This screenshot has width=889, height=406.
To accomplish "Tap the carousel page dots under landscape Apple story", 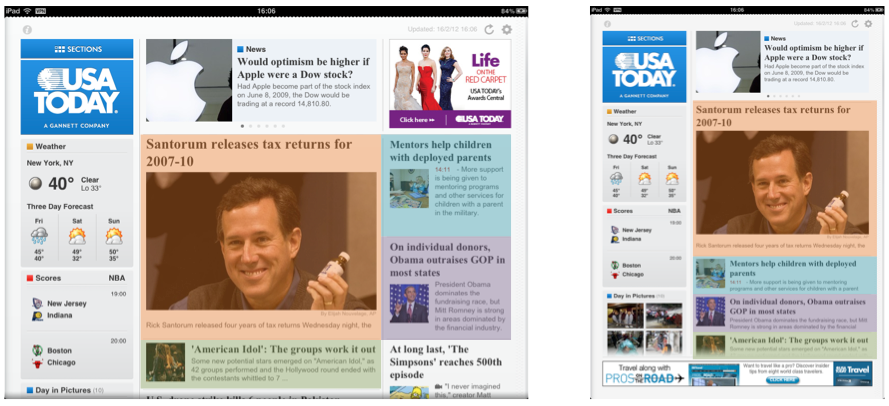I will click(263, 126).
